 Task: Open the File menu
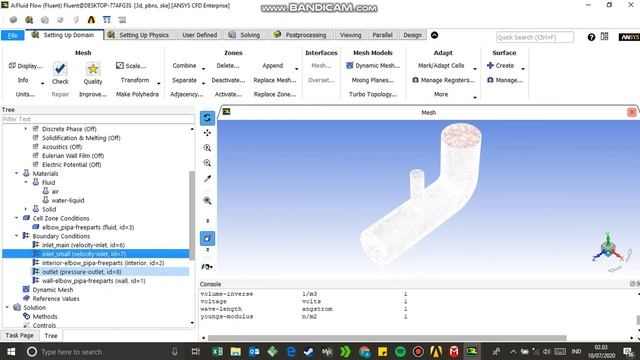(x=13, y=36)
